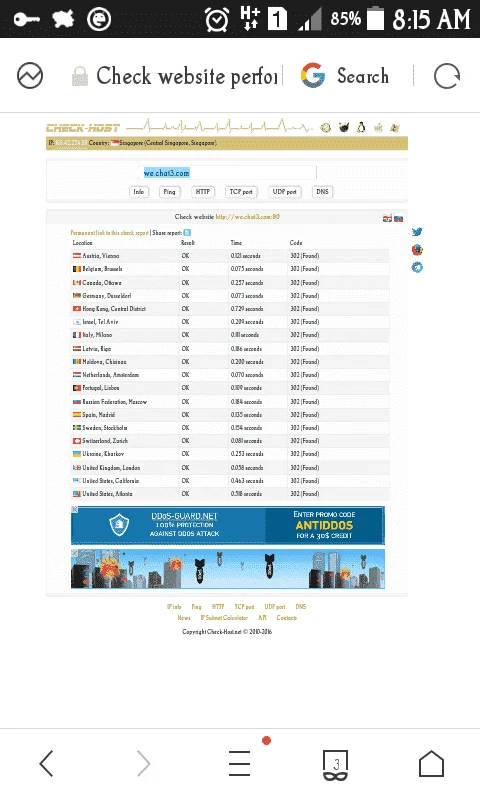Tap the address bar showing Check website
The width and height of the screenshot is (480, 800).
175,76
